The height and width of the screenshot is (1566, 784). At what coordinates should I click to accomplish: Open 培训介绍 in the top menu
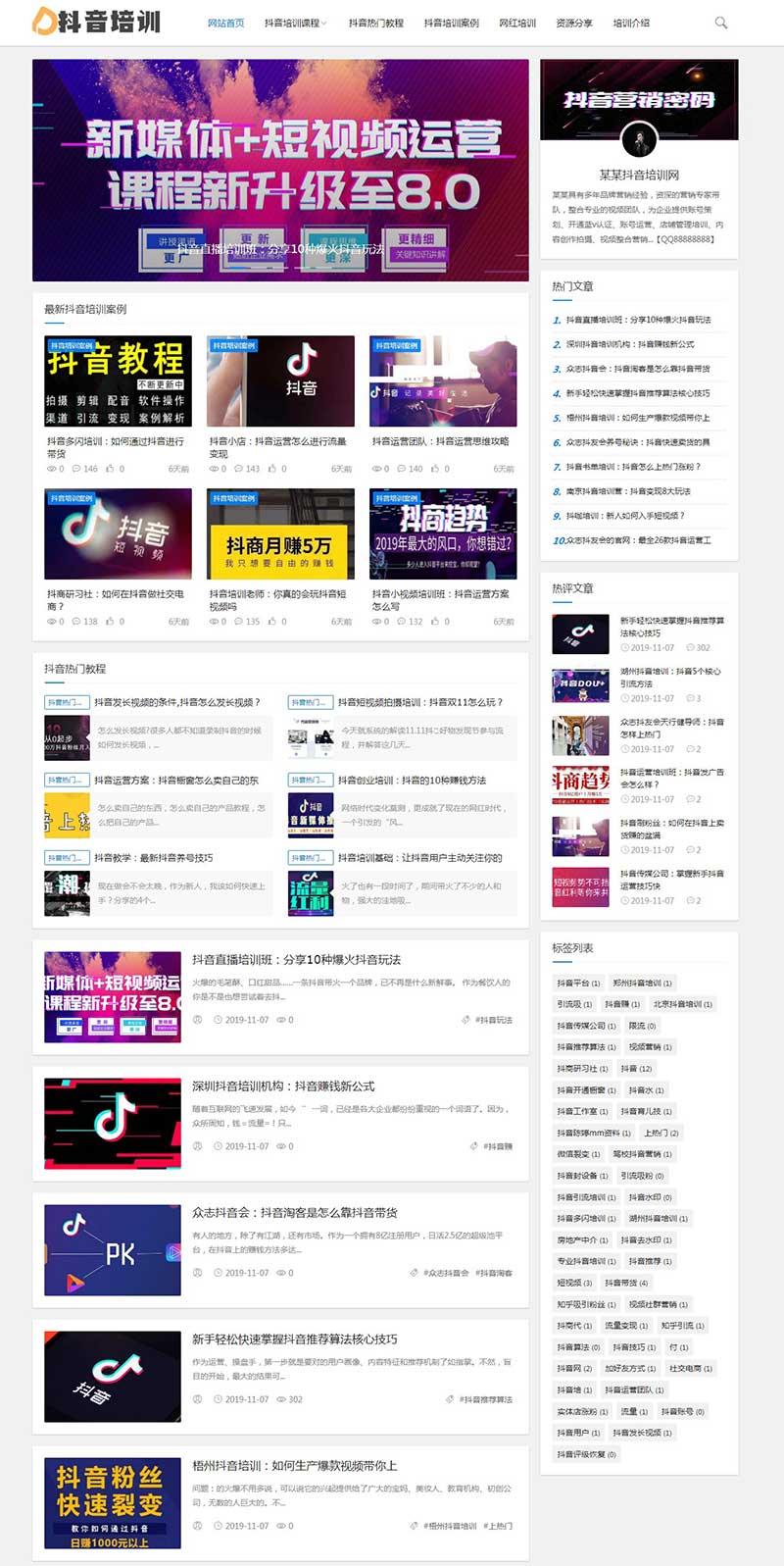coord(631,23)
